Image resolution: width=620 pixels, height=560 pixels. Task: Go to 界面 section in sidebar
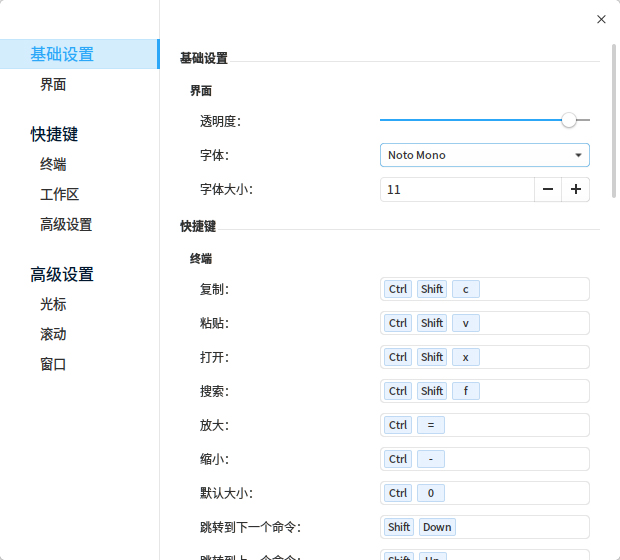(x=53, y=85)
